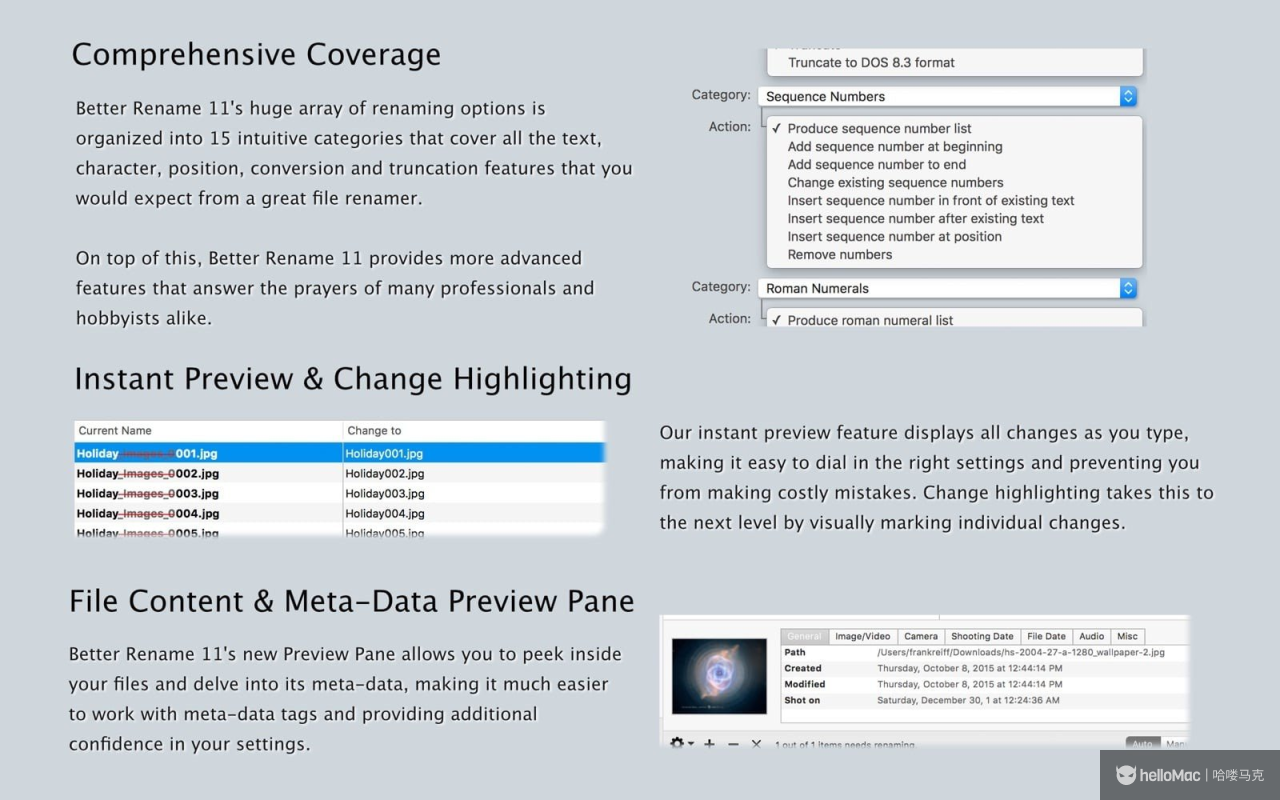Click the X clear-items icon
Viewport: 1280px width, 800px height.
pyautogui.click(x=756, y=744)
